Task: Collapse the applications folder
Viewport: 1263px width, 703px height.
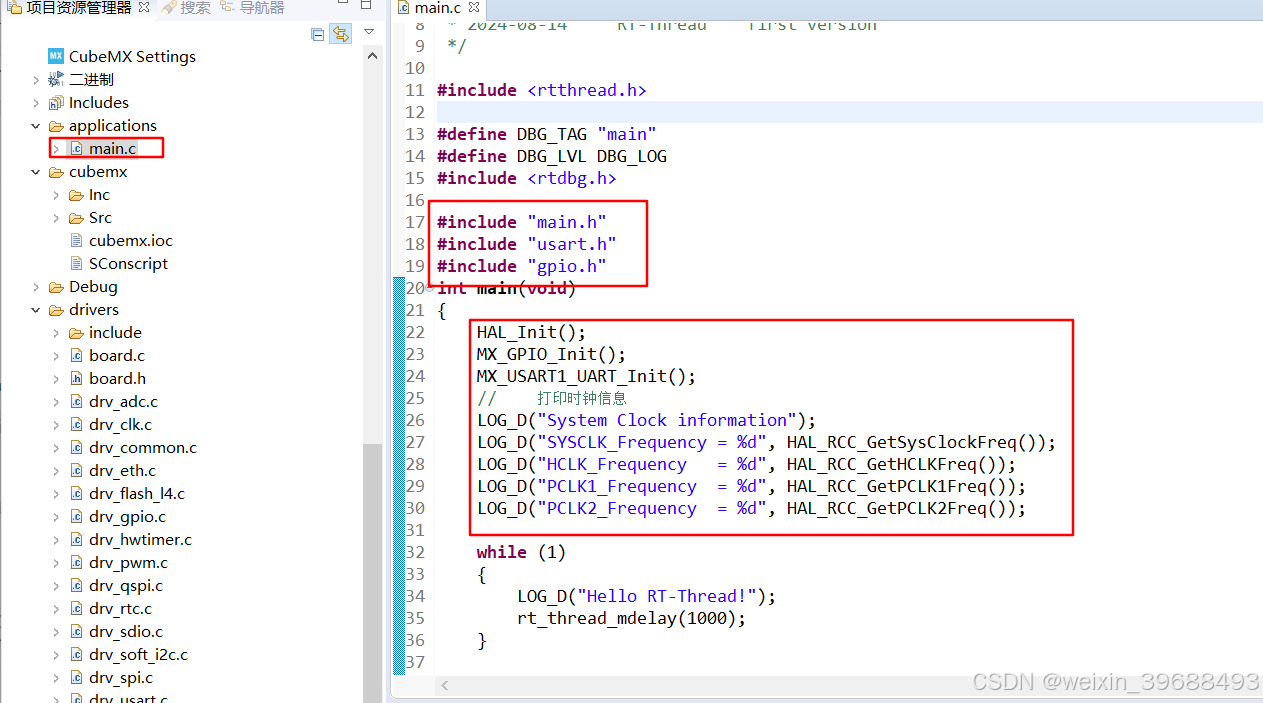Action: click(x=36, y=125)
